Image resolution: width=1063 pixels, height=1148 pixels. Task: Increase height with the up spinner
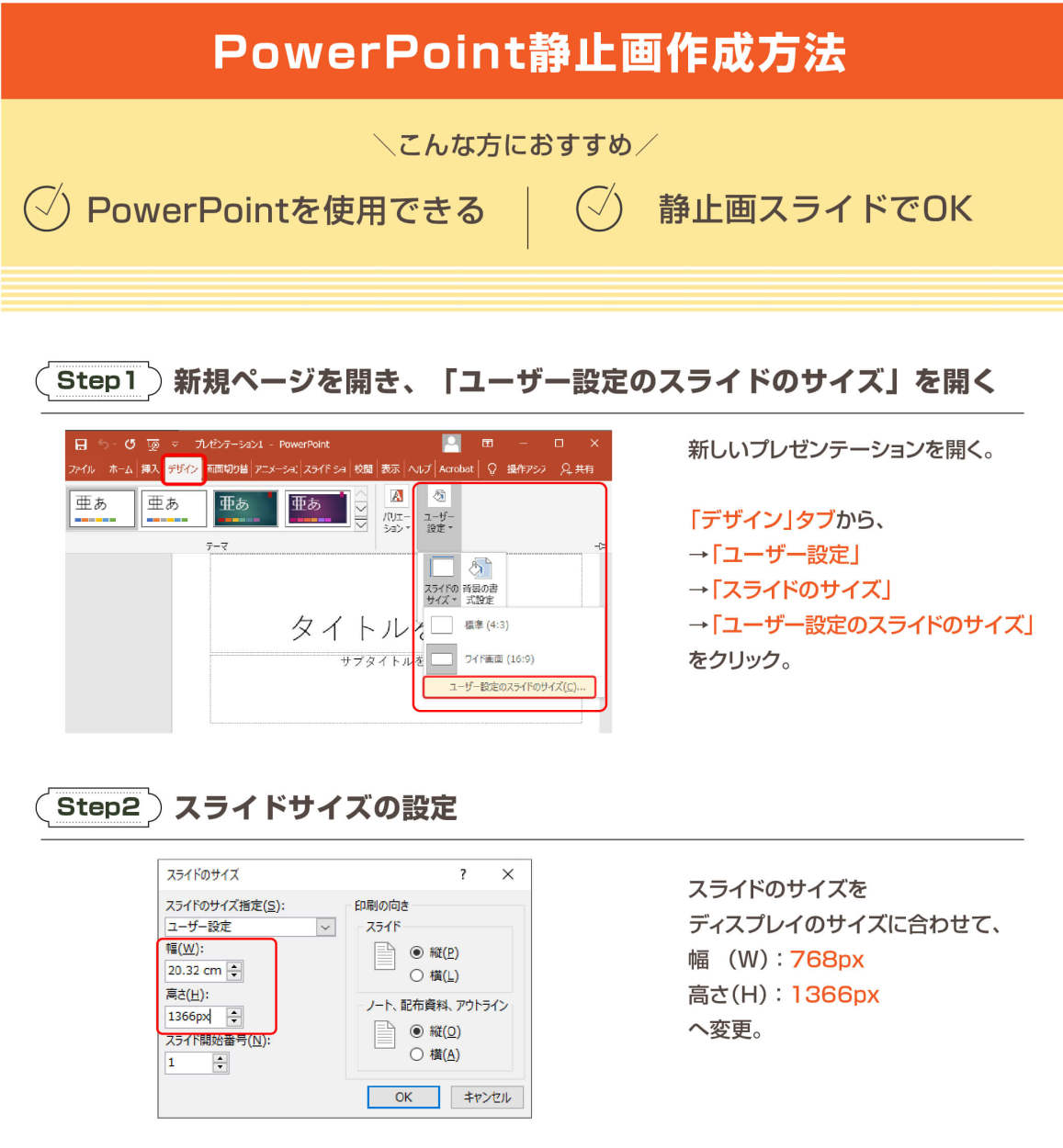click(234, 1012)
